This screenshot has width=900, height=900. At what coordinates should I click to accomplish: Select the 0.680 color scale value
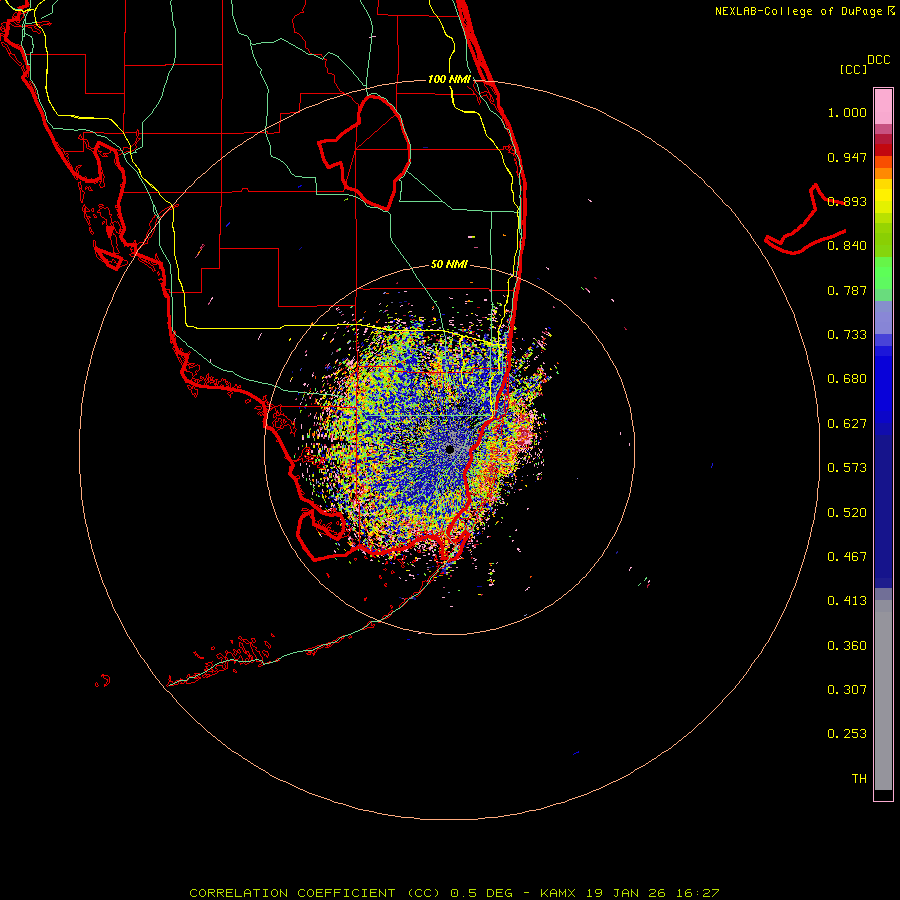(x=847, y=379)
